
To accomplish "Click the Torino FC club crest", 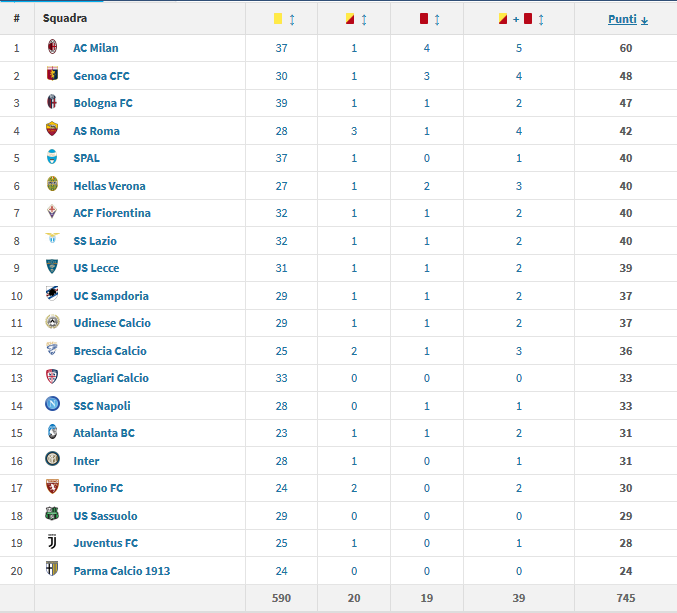I will click(x=52, y=487).
